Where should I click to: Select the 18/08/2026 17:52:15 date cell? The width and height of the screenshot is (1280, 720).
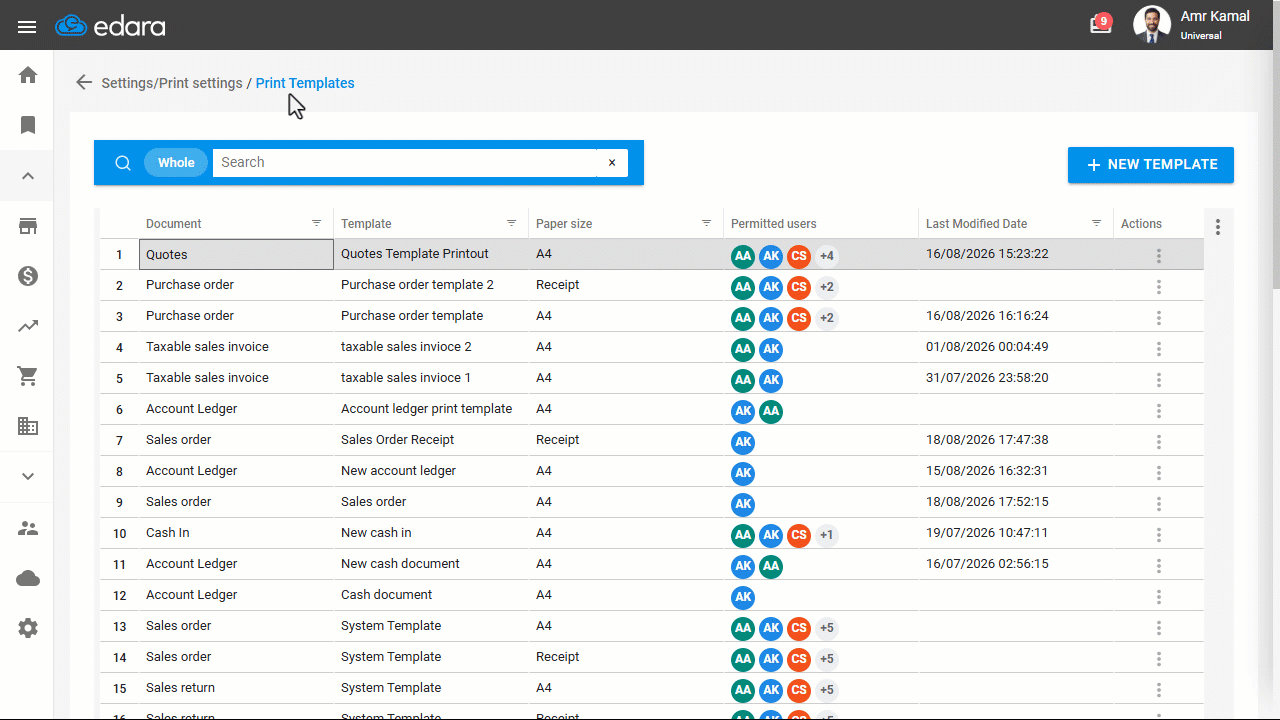coord(1016,502)
